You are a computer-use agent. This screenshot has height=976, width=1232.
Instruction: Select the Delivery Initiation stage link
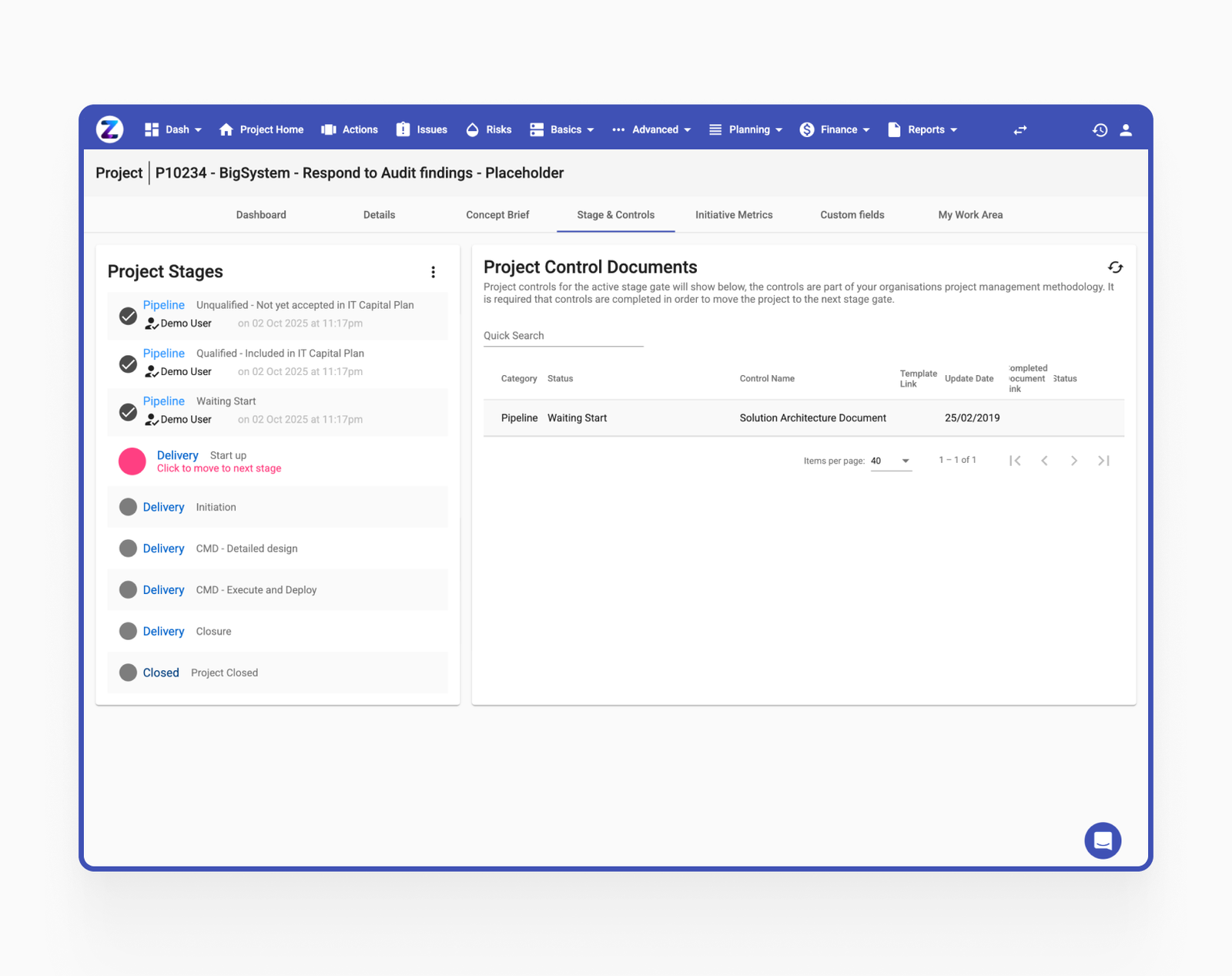pyautogui.click(x=163, y=507)
